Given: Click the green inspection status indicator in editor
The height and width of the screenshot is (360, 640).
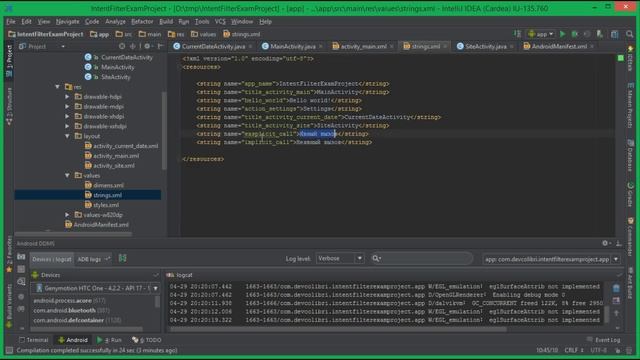Looking at the screenshot, I should (x=620, y=58).
